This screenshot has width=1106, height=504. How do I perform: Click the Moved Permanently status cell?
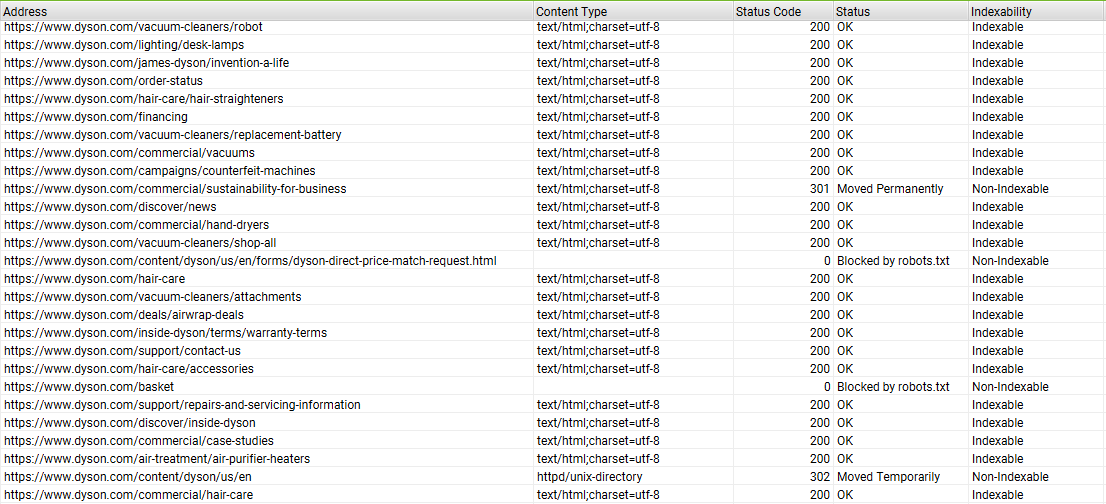click(x=889, y=189)
